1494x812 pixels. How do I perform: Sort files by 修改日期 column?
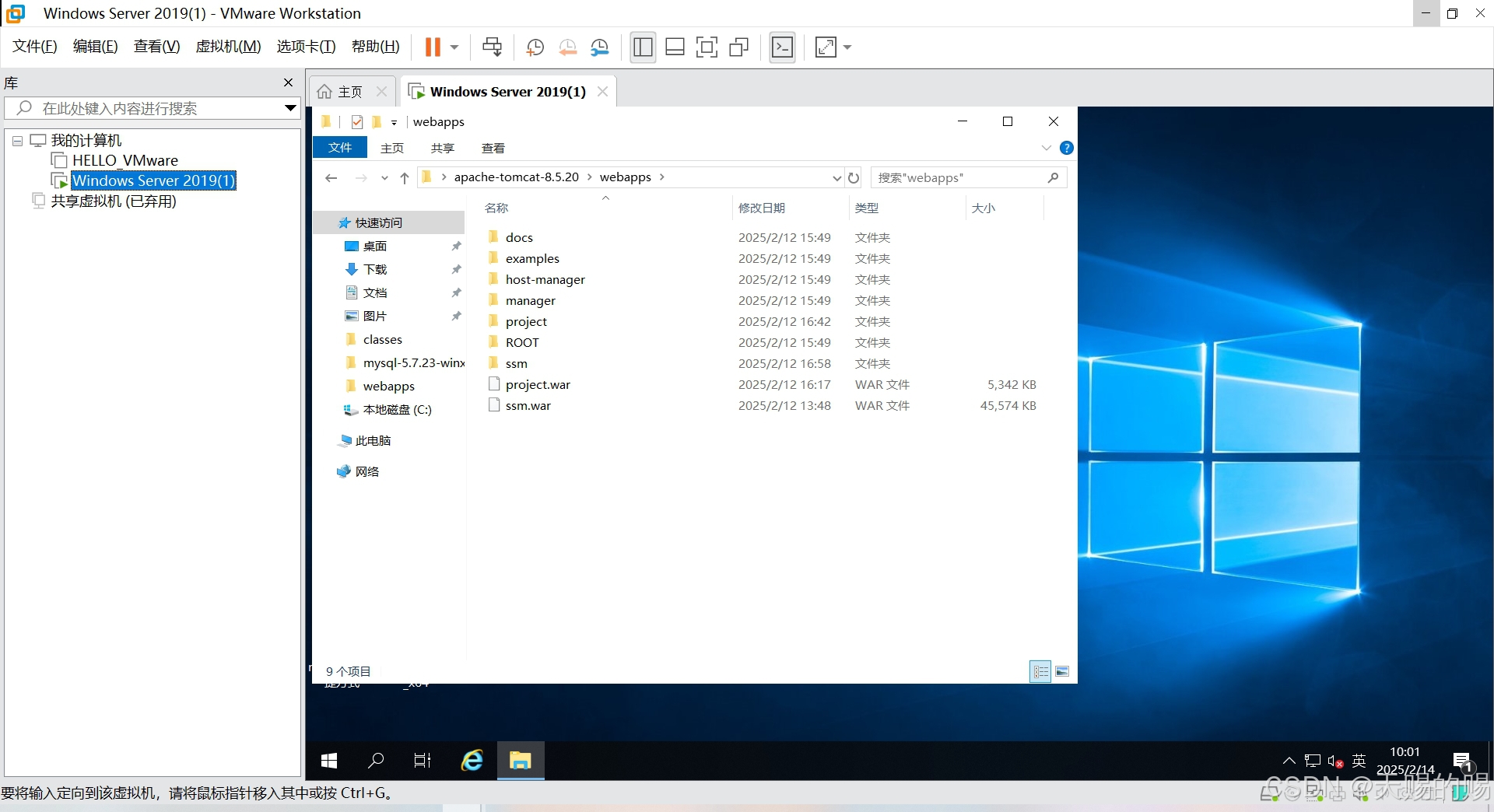(x=762, y=208)
